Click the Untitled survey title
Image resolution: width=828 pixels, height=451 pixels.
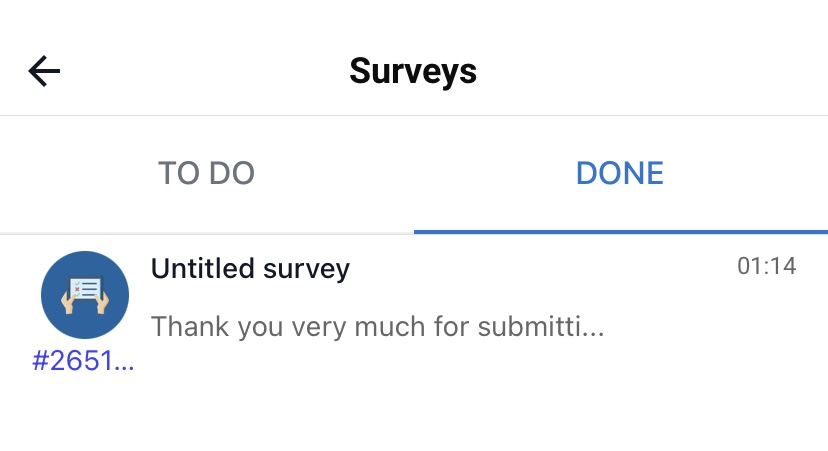250,267
